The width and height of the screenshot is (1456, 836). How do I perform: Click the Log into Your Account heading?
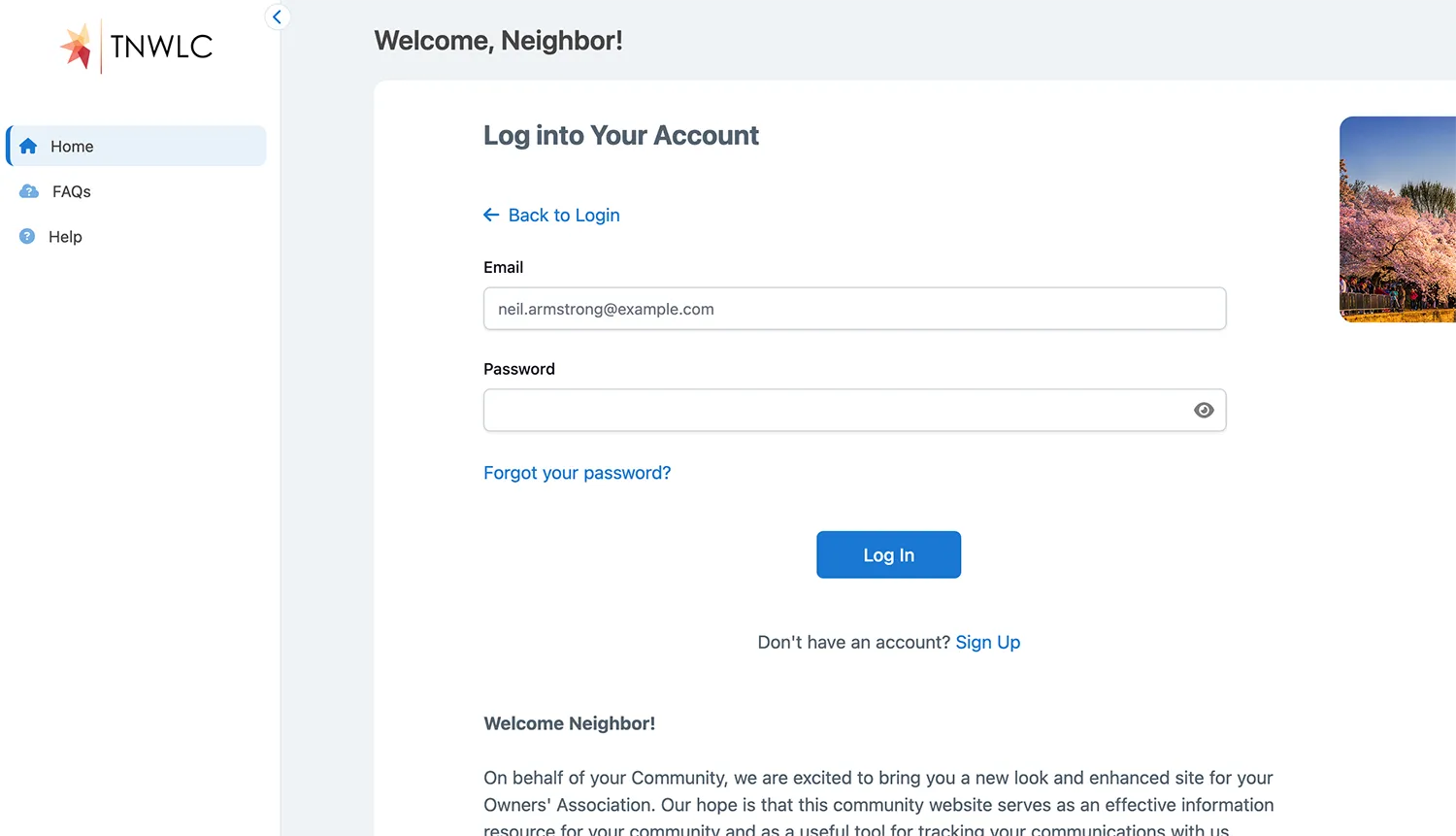(x=620, y=135)
